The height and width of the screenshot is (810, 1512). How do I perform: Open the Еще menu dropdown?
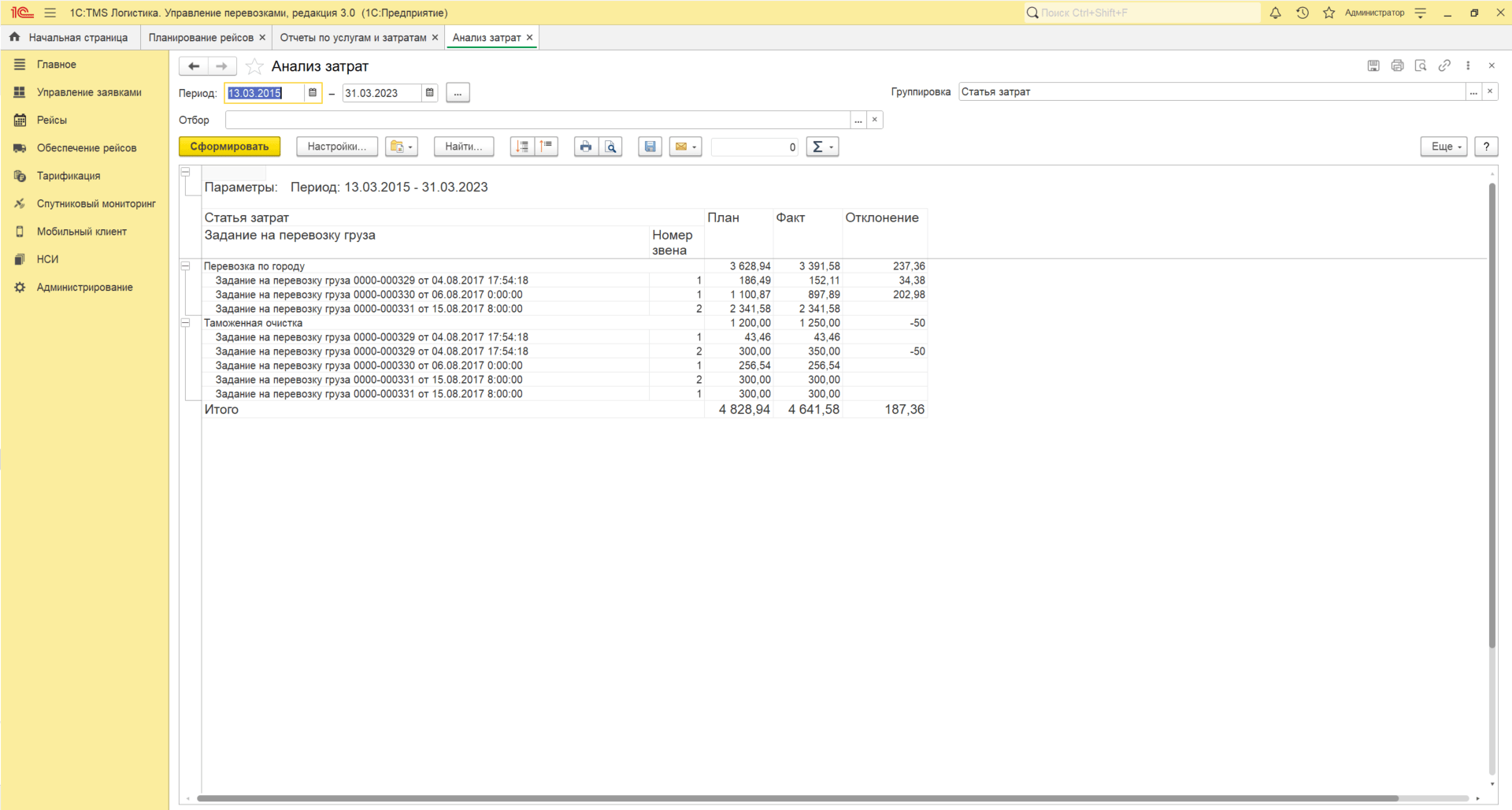point(1443,147)
